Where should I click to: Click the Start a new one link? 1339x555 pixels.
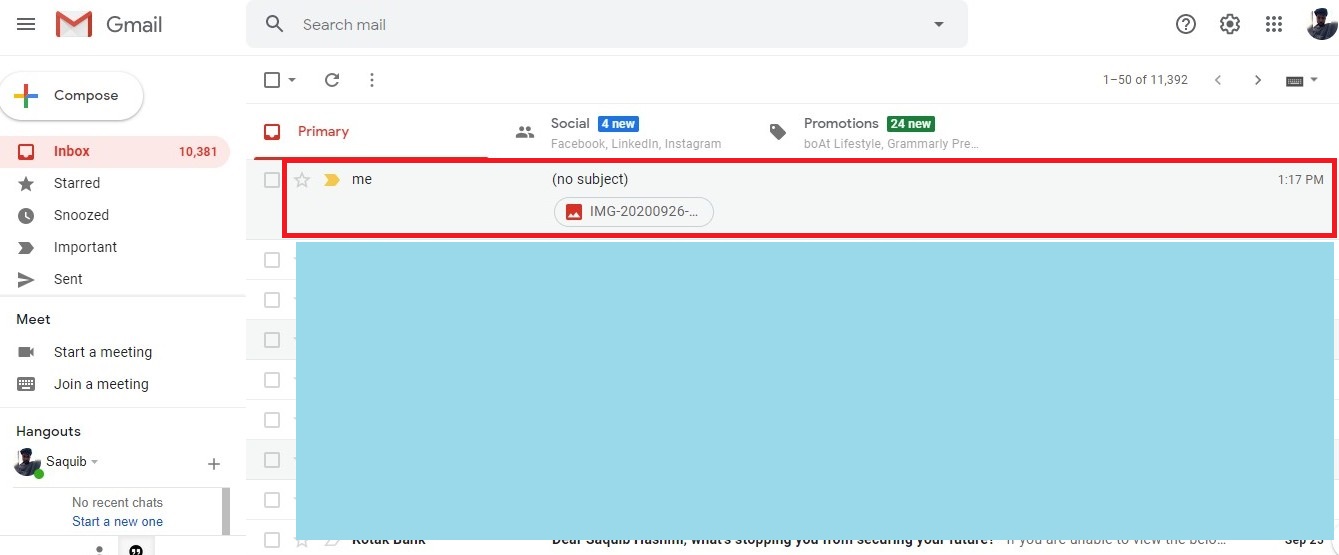pyautogui.click(x=117, y=521)
